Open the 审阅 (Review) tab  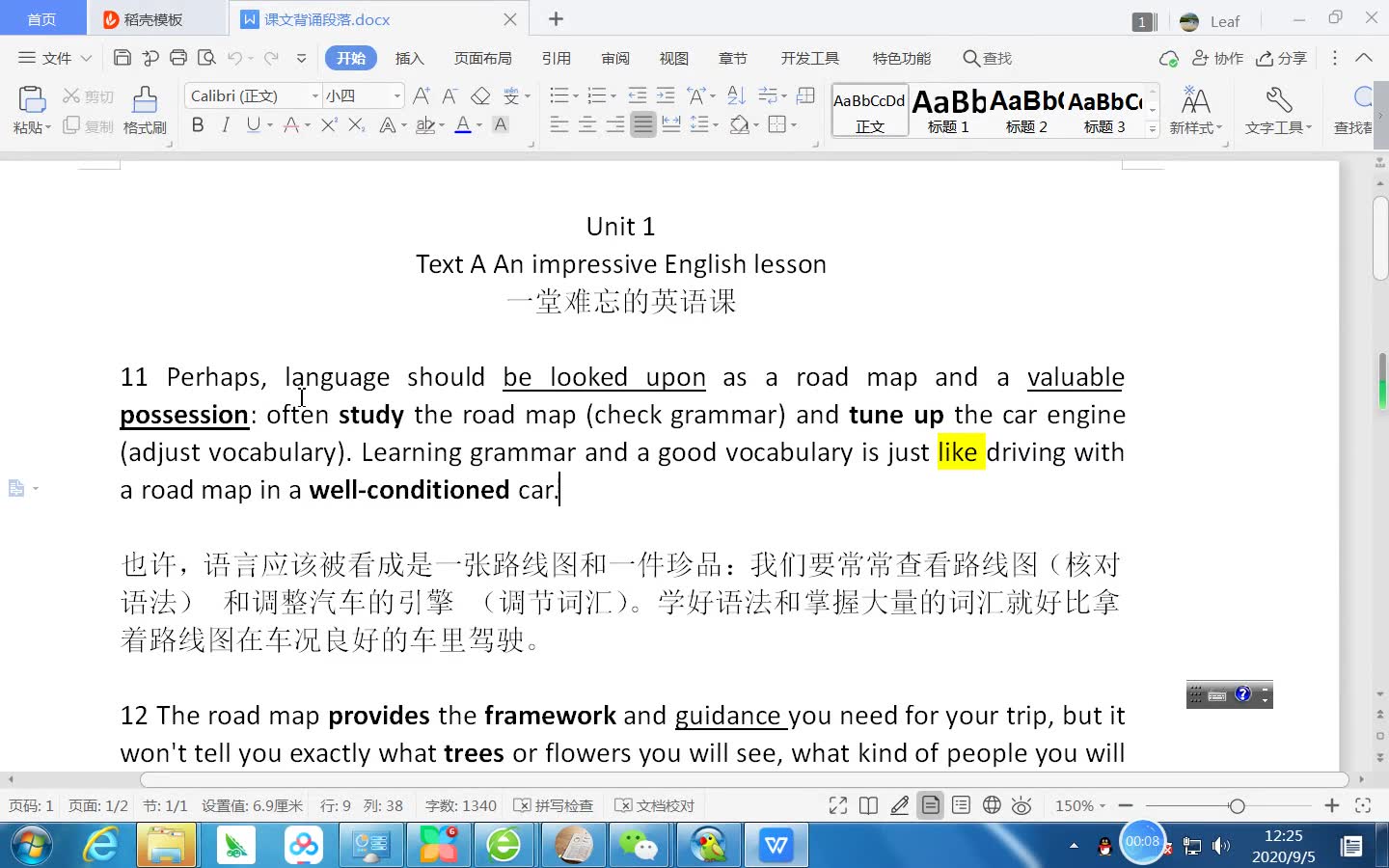pyautogui.click(x=615, y=58)
